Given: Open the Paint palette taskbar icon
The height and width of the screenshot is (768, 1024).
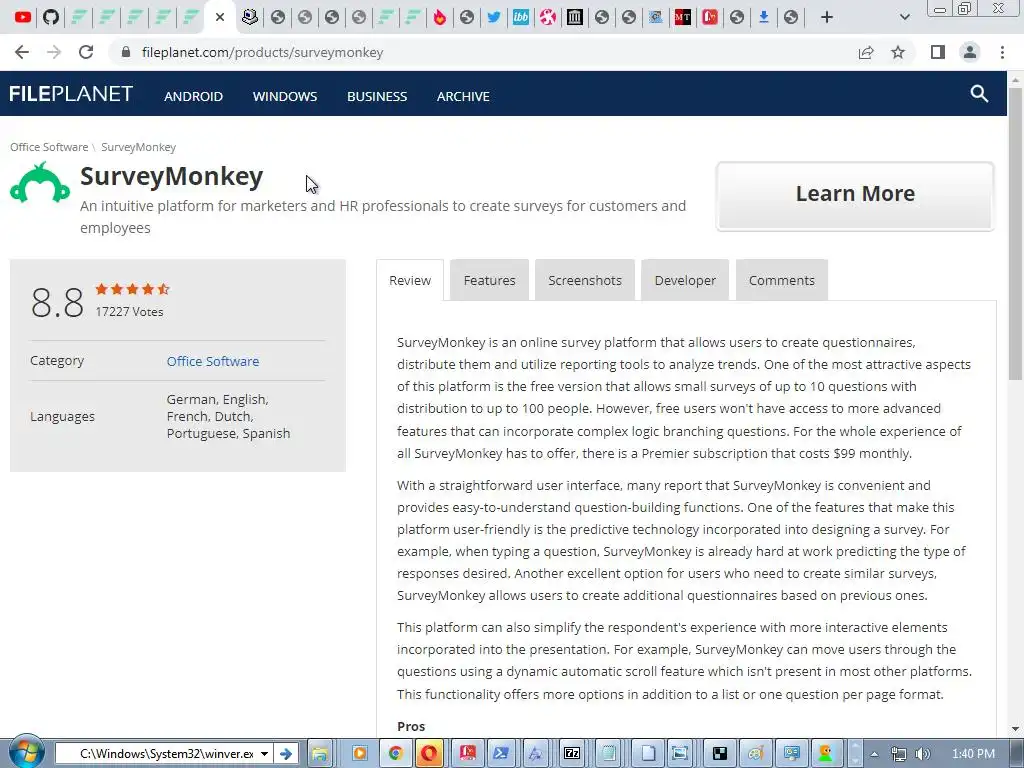Looking at the screenshot, I should point(756,754).
